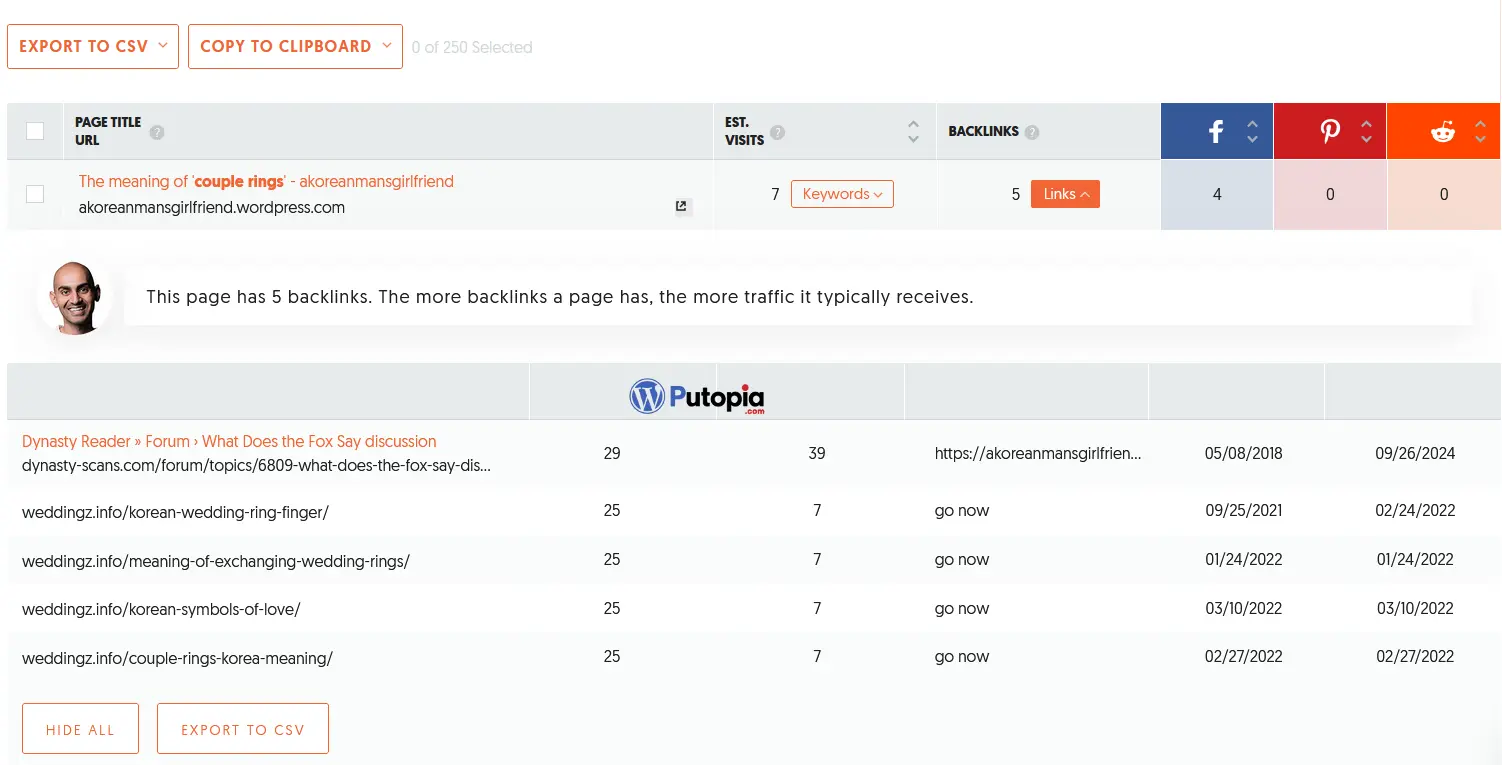Open akoreanmansgirlfriend page via external link icon
Viewport: 1502px width, 765px height.
[681, 206]
